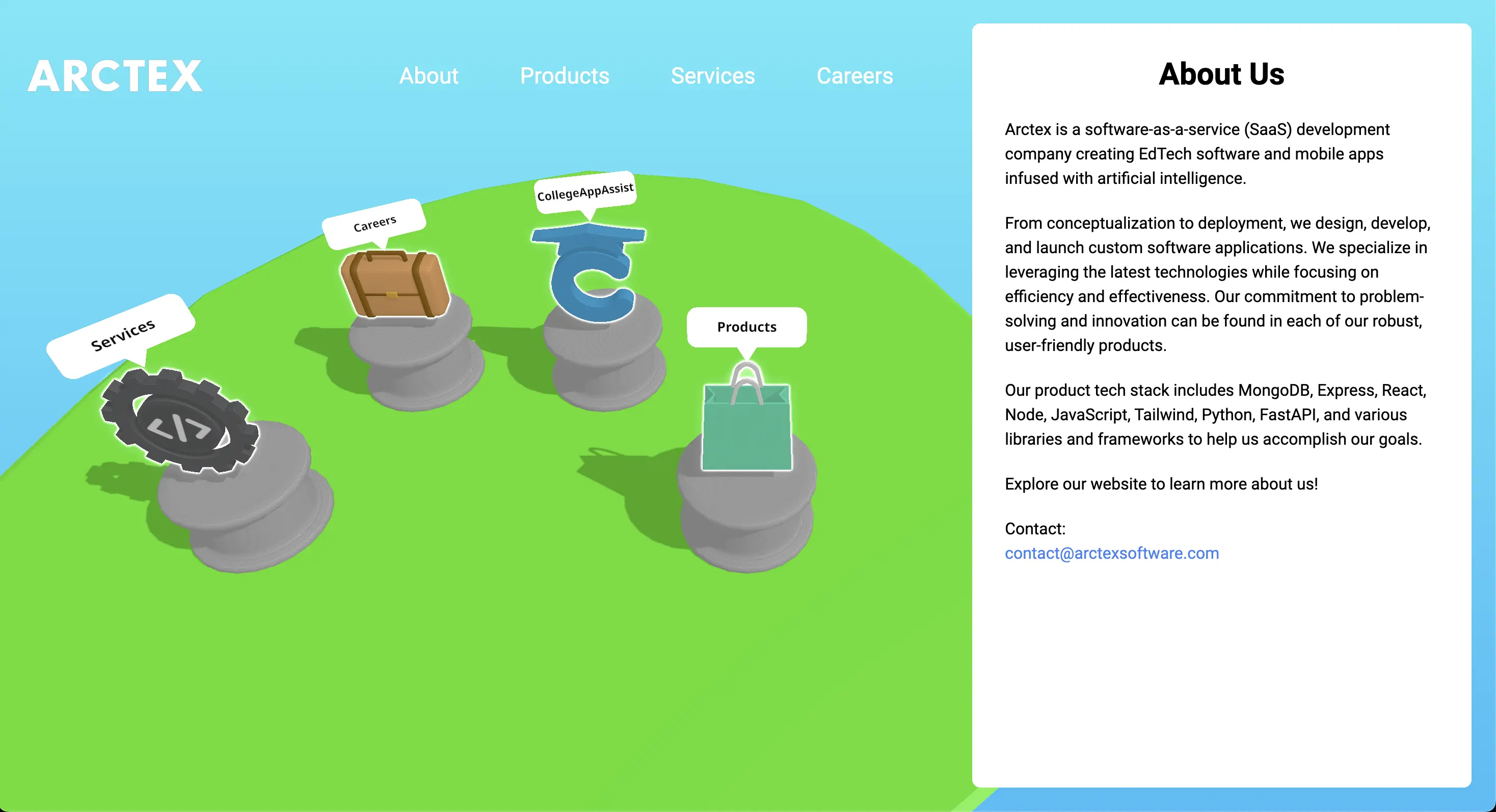The height and width of the screenshot is (812, 1496).
Task: Click the contact@arctexsoftware.com email link
Action: tap(1111, 553)
